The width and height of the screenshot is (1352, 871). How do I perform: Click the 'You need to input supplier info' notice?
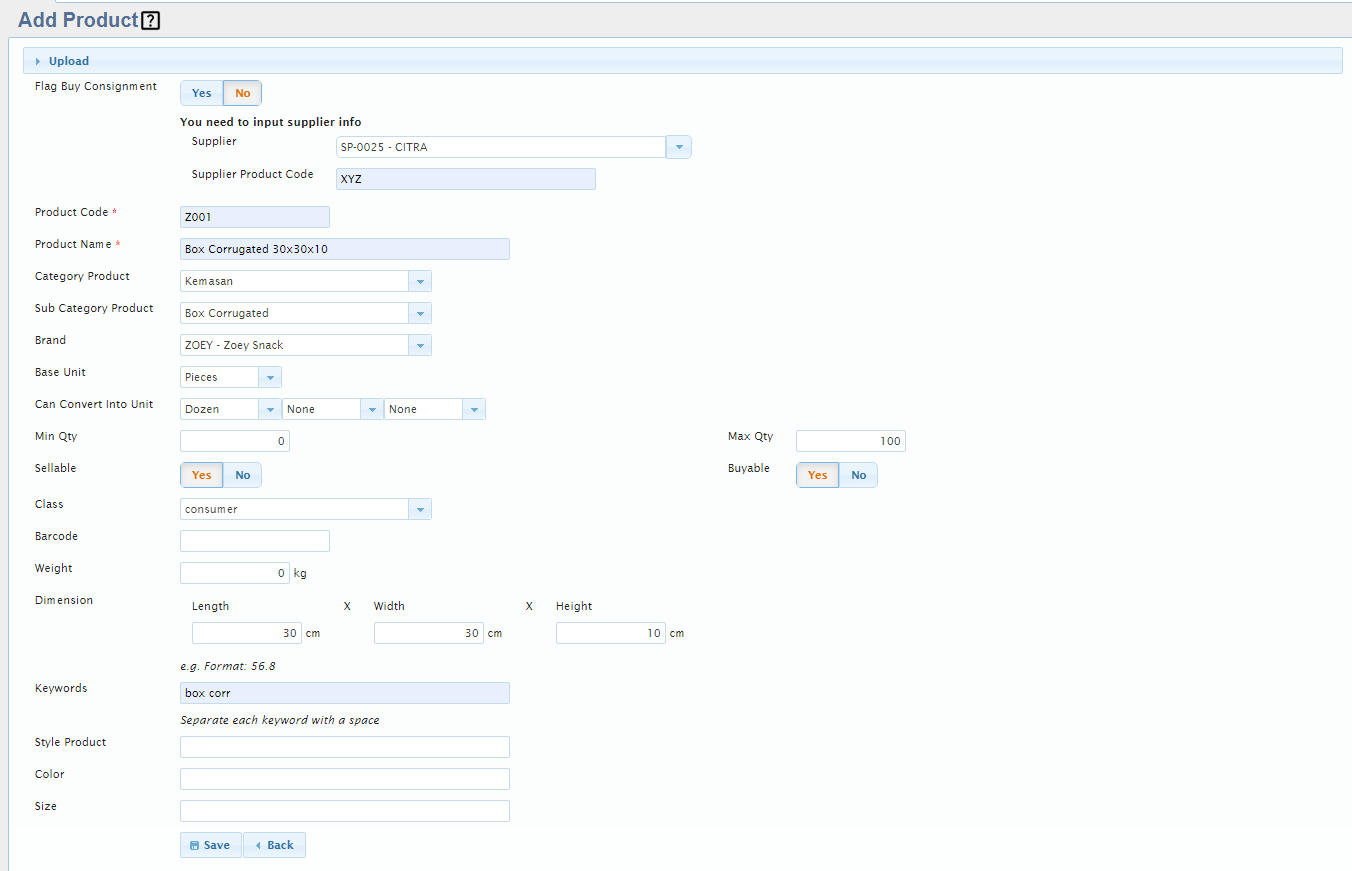(x=271, y=122)
